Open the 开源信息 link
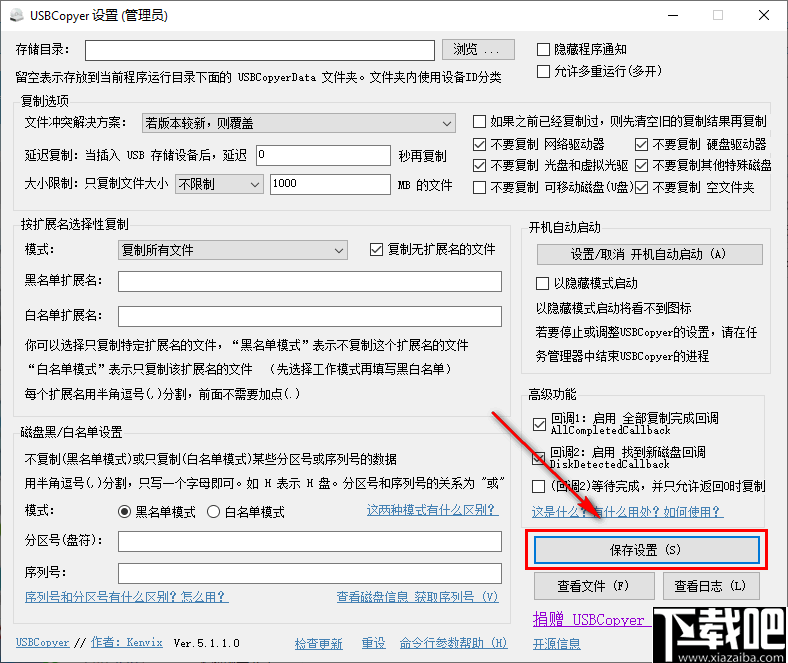Viewport: 788px width, 663px height. point(556,643)
